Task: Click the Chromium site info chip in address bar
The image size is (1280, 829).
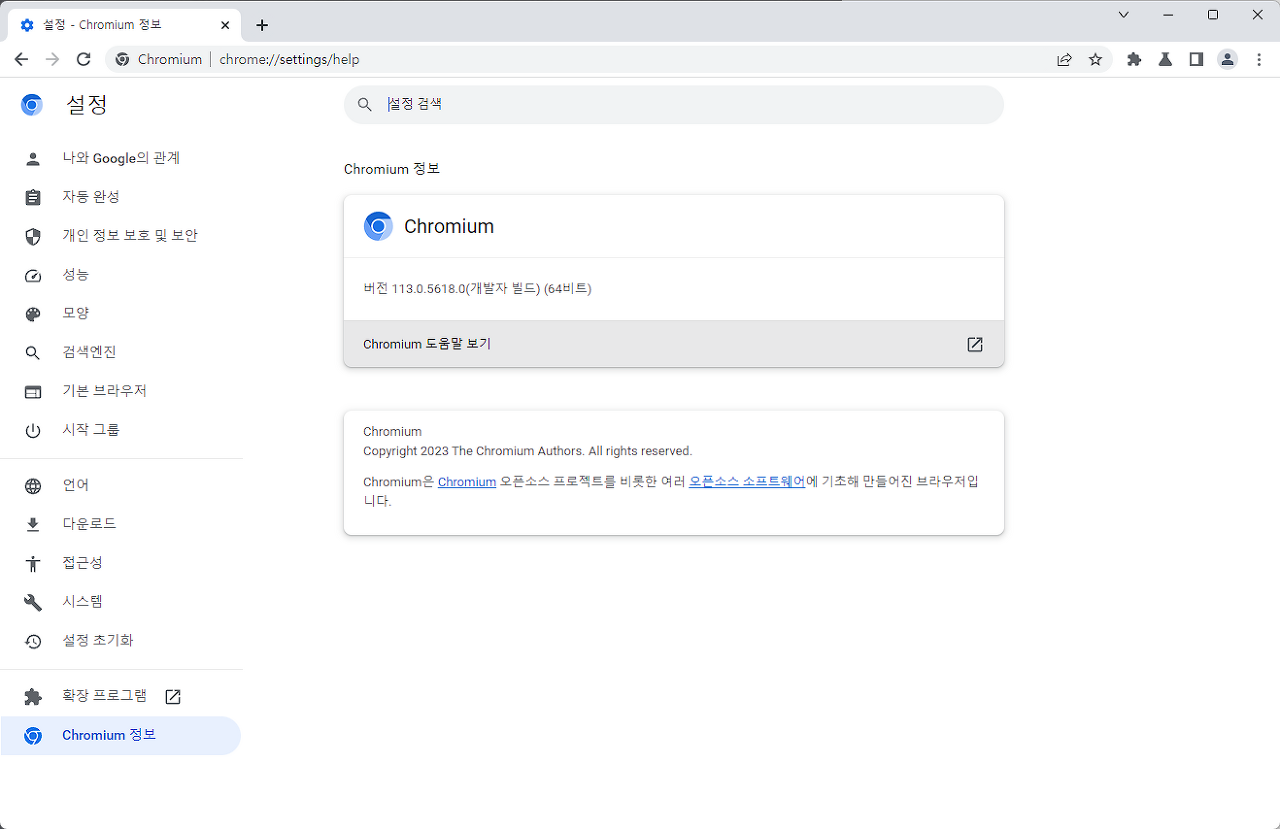Action: click(159, 59)
